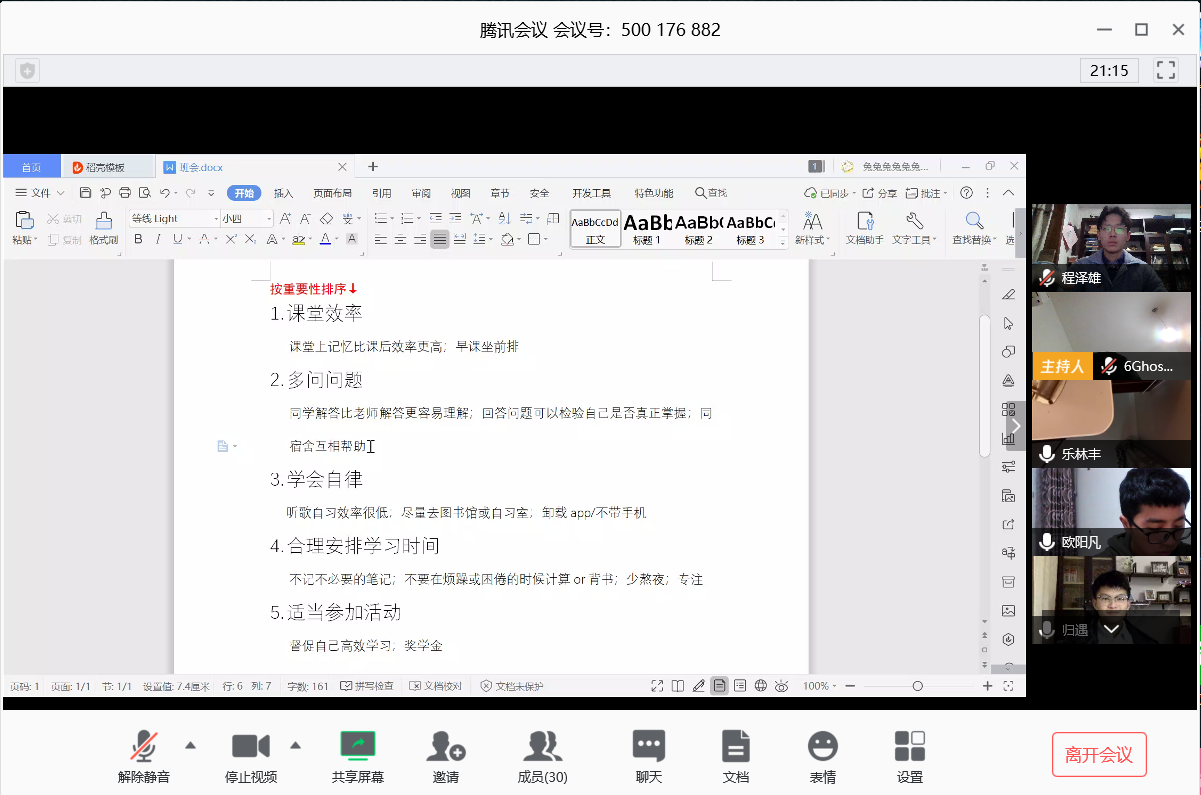Viewport: 1201px width, 795px height.
Task: Open the meeting security shield icon
Action: (x=27, y=70)
